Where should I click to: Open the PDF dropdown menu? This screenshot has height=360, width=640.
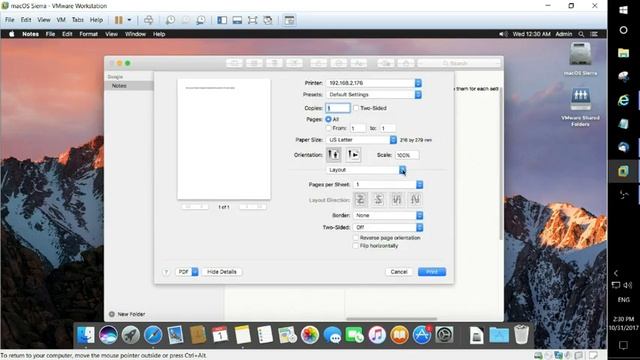[187, 271]
